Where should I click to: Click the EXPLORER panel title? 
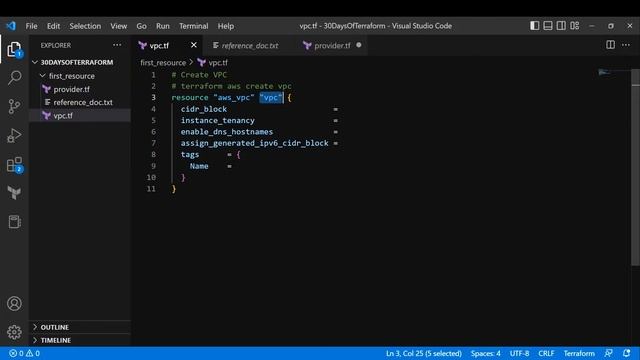(x=56, y=45)
